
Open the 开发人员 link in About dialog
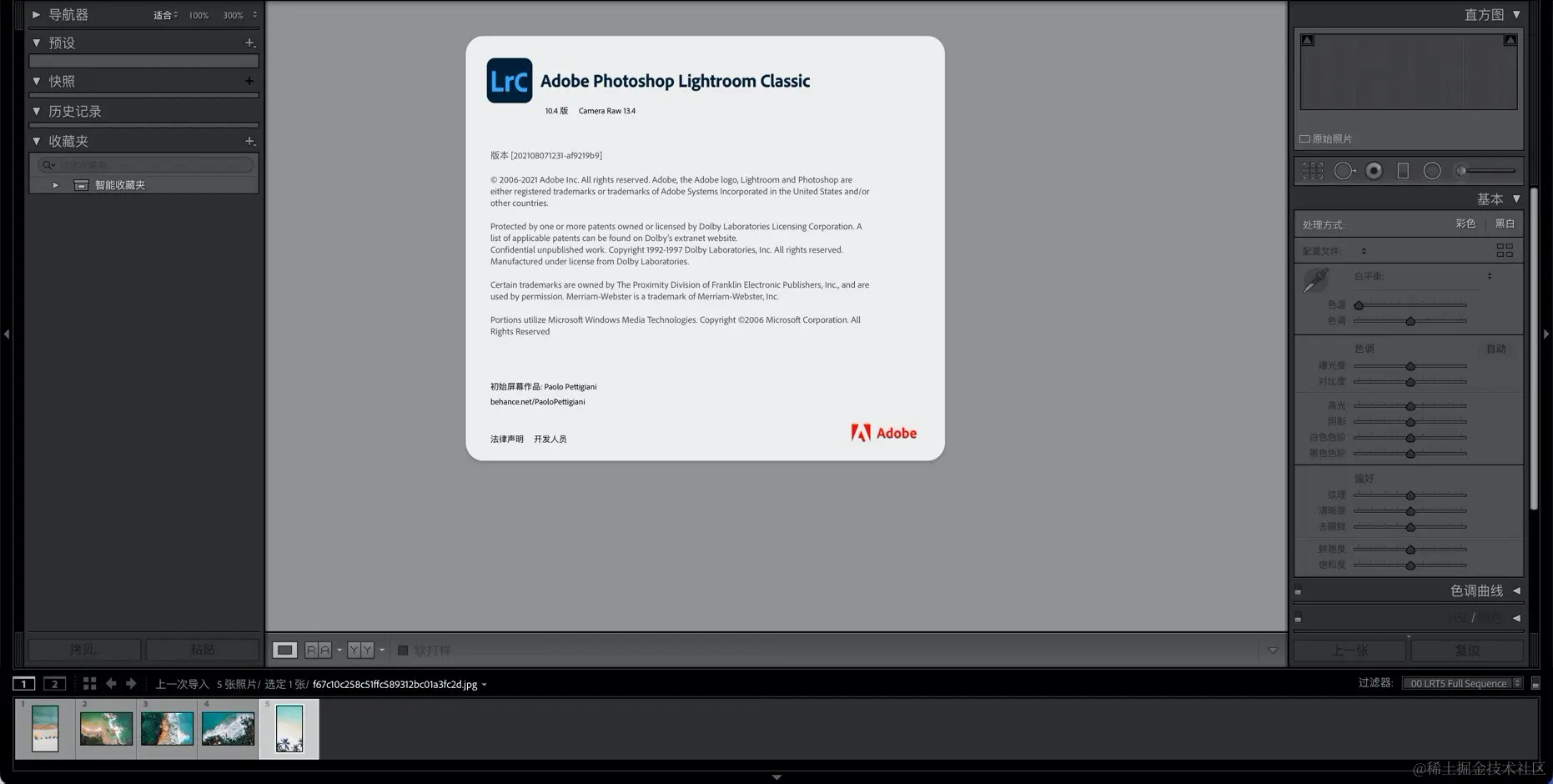550,439
